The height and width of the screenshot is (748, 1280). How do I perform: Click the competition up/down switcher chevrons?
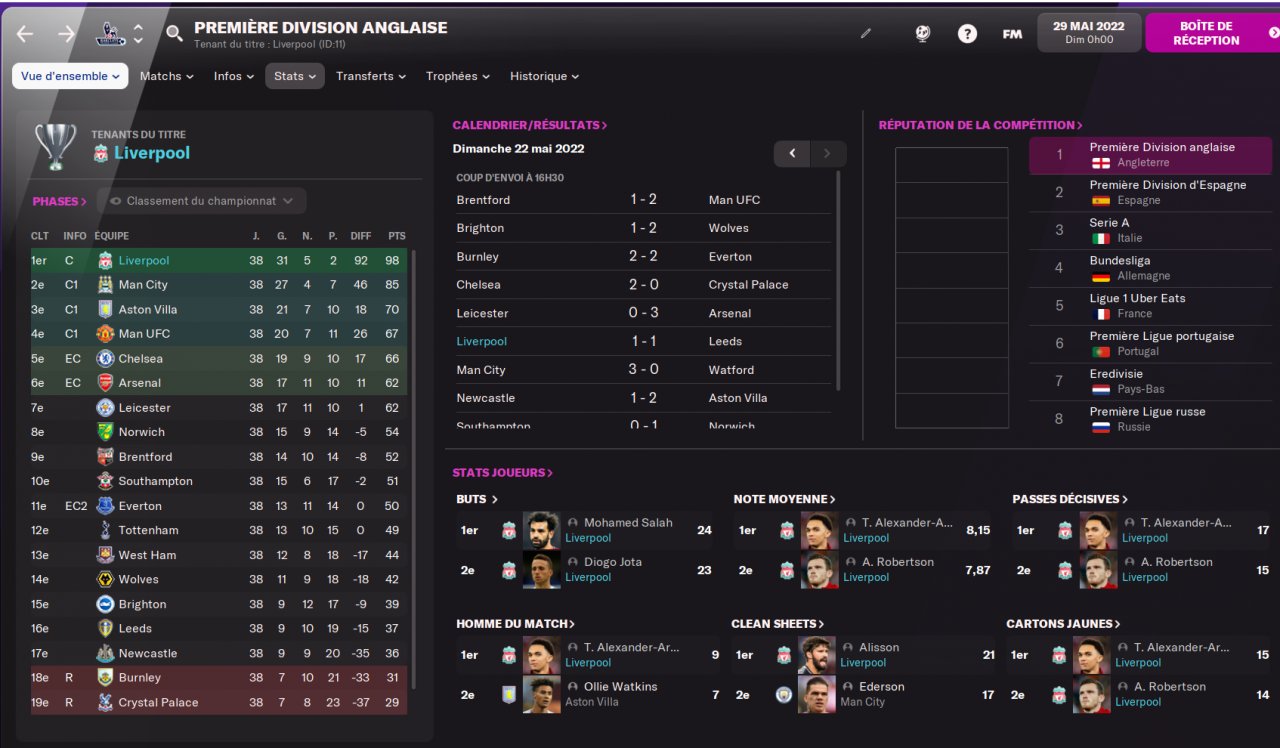[x=138, y=34]
